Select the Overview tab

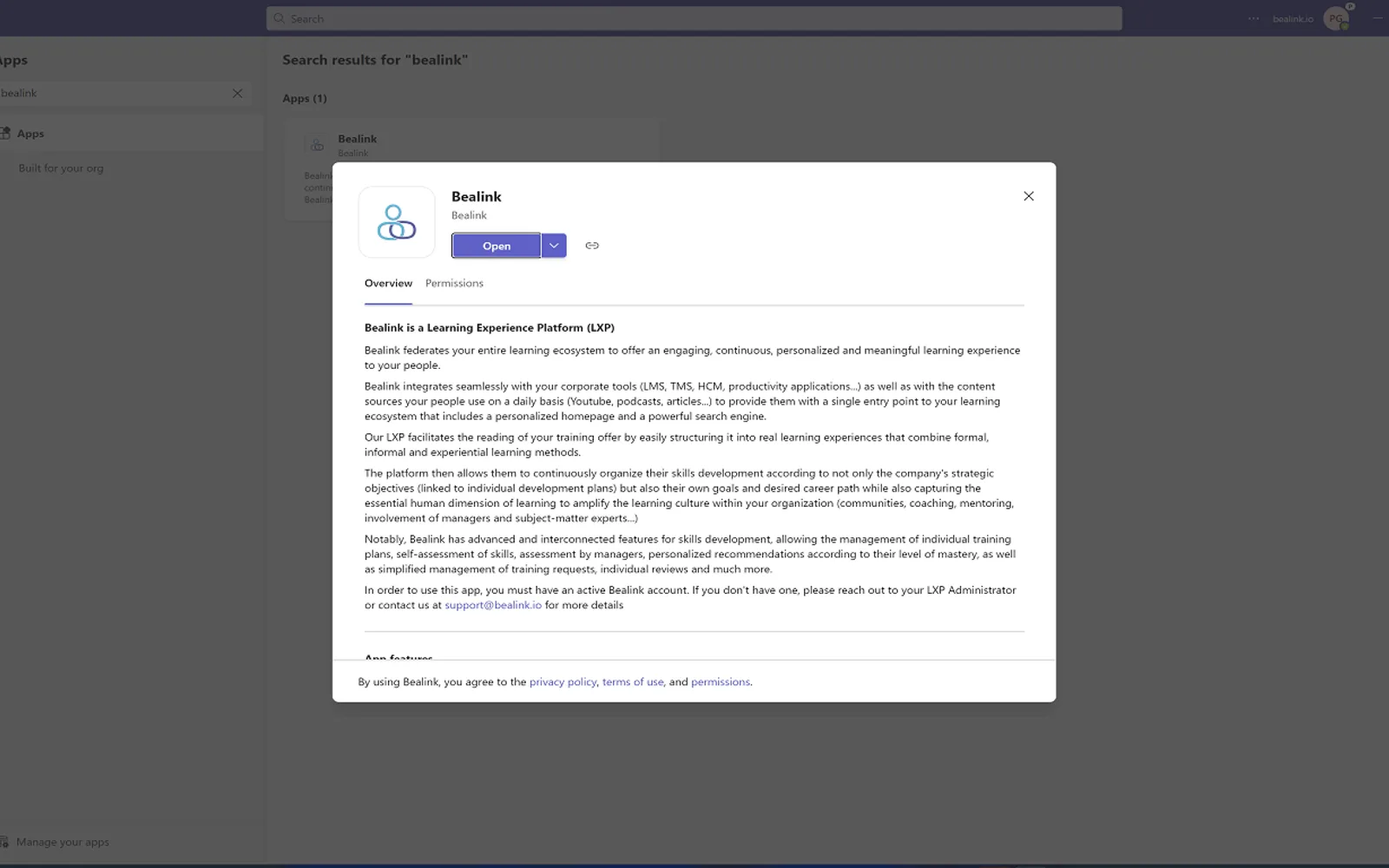pyautogui.click(x=388, y=283)
